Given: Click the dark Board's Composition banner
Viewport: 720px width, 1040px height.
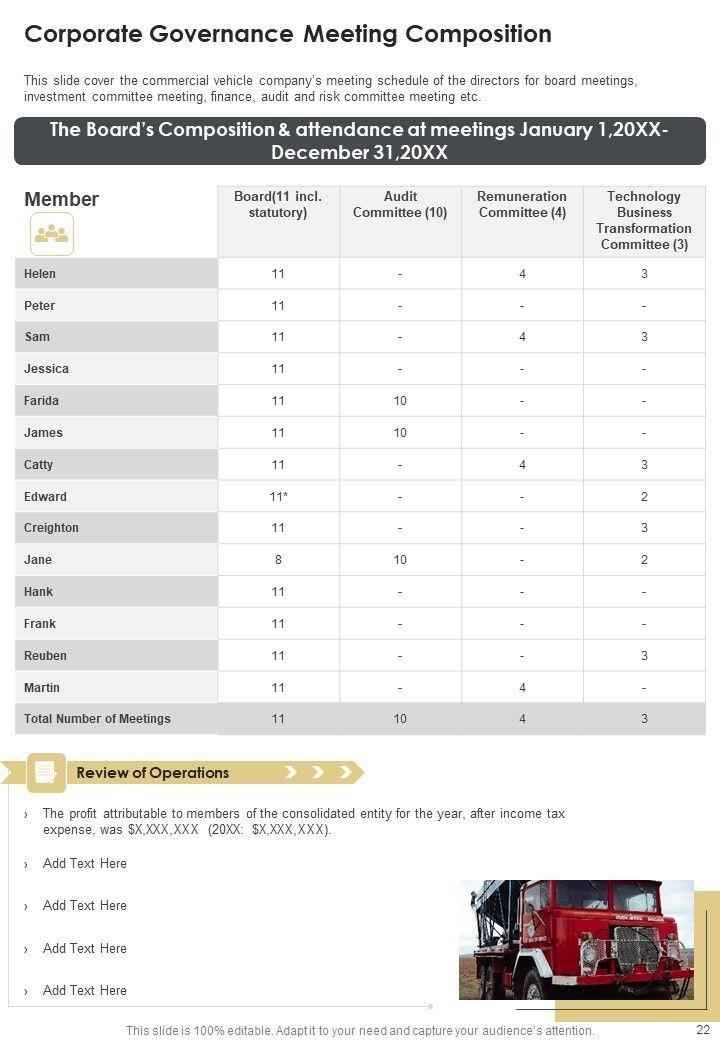Looking at the screenshot, I should pos(360,141).
